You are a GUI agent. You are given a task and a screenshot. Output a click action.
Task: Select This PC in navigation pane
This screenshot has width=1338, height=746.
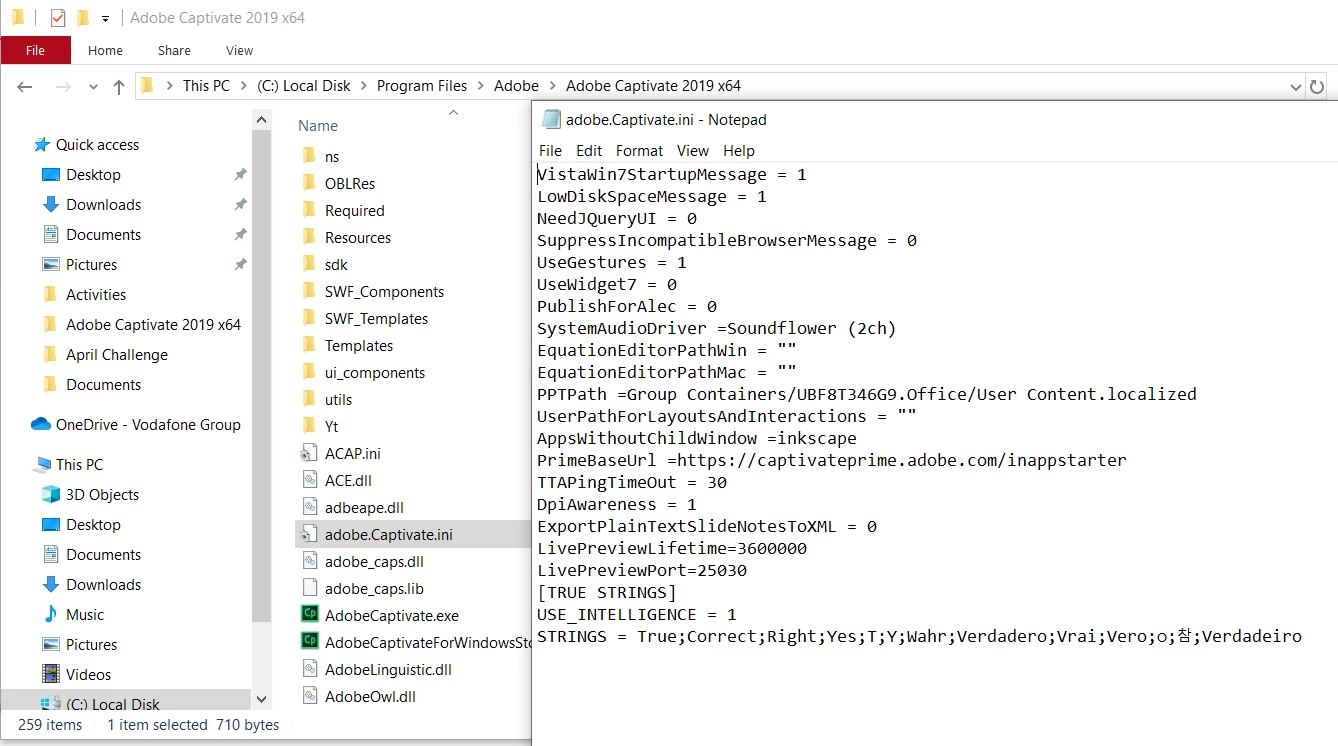(79, 465)
